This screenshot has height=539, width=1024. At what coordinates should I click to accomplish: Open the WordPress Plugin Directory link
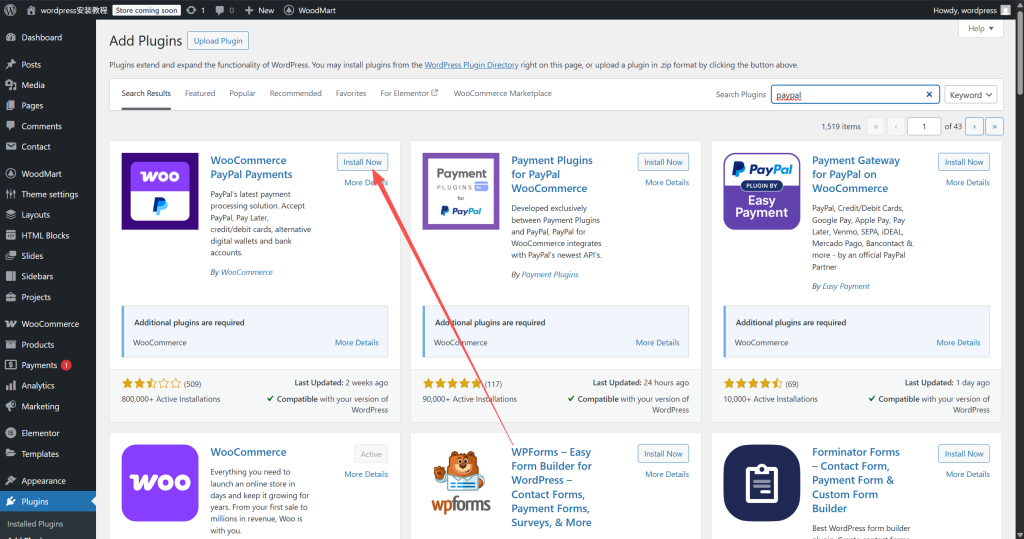point(471,65)
